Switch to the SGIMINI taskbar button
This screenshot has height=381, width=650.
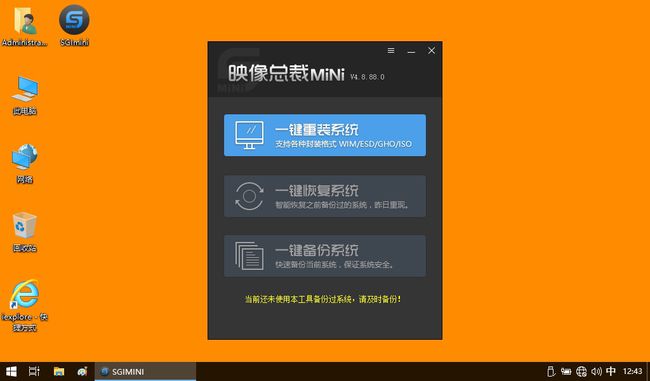[145, 371]
